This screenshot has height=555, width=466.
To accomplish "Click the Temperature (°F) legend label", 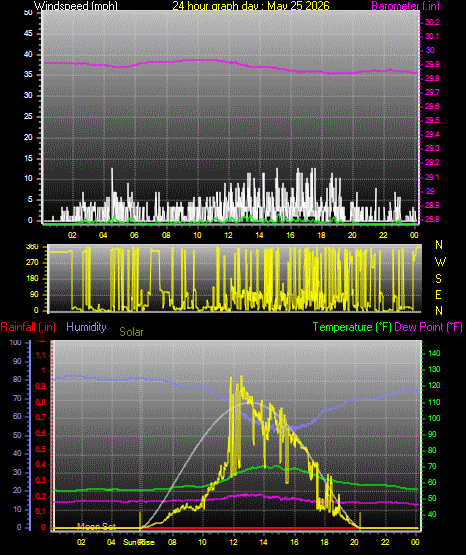I will point(352,327).
